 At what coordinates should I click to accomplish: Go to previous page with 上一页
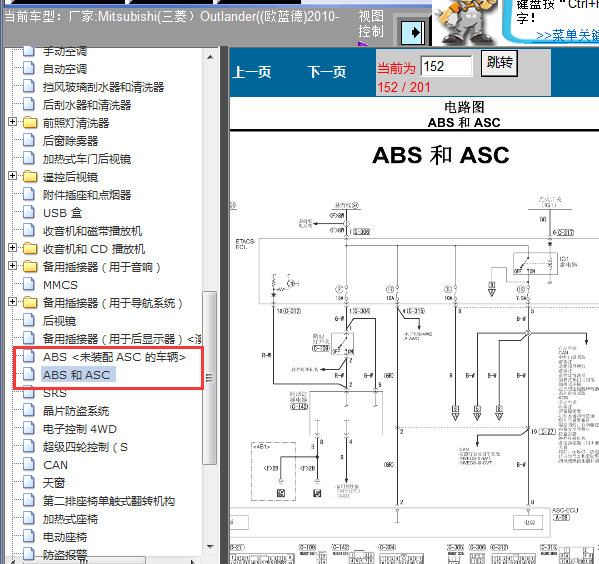(252, 72)
